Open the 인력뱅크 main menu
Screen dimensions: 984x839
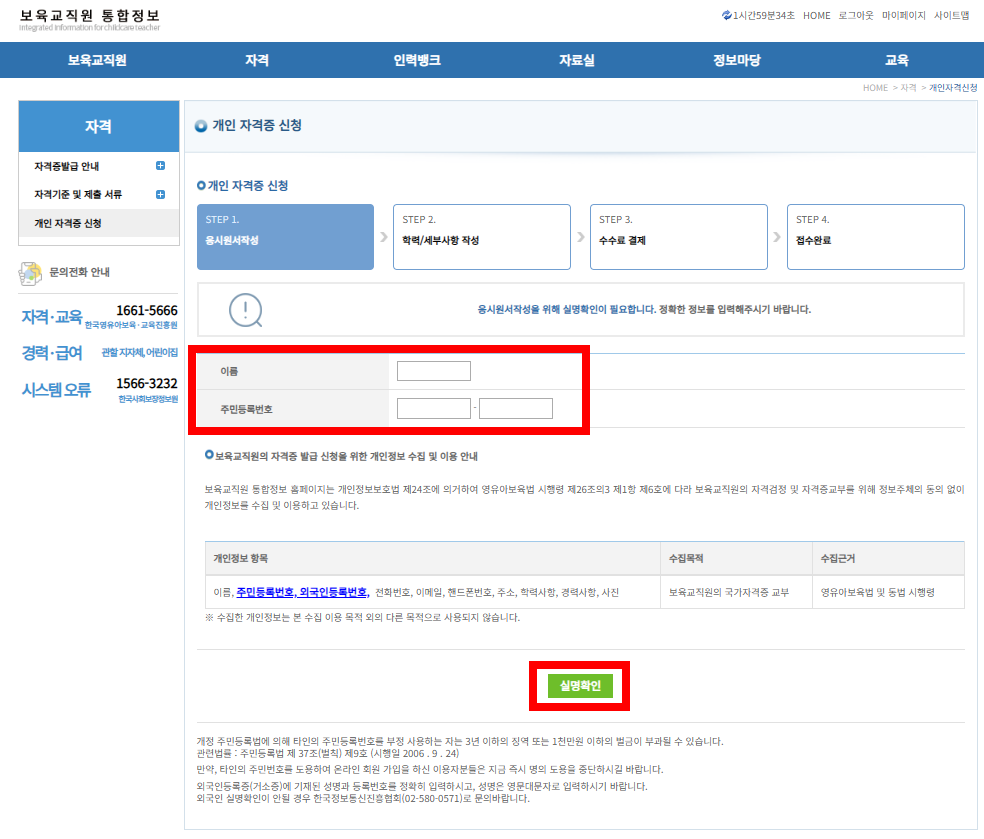[x=417, y=60]
